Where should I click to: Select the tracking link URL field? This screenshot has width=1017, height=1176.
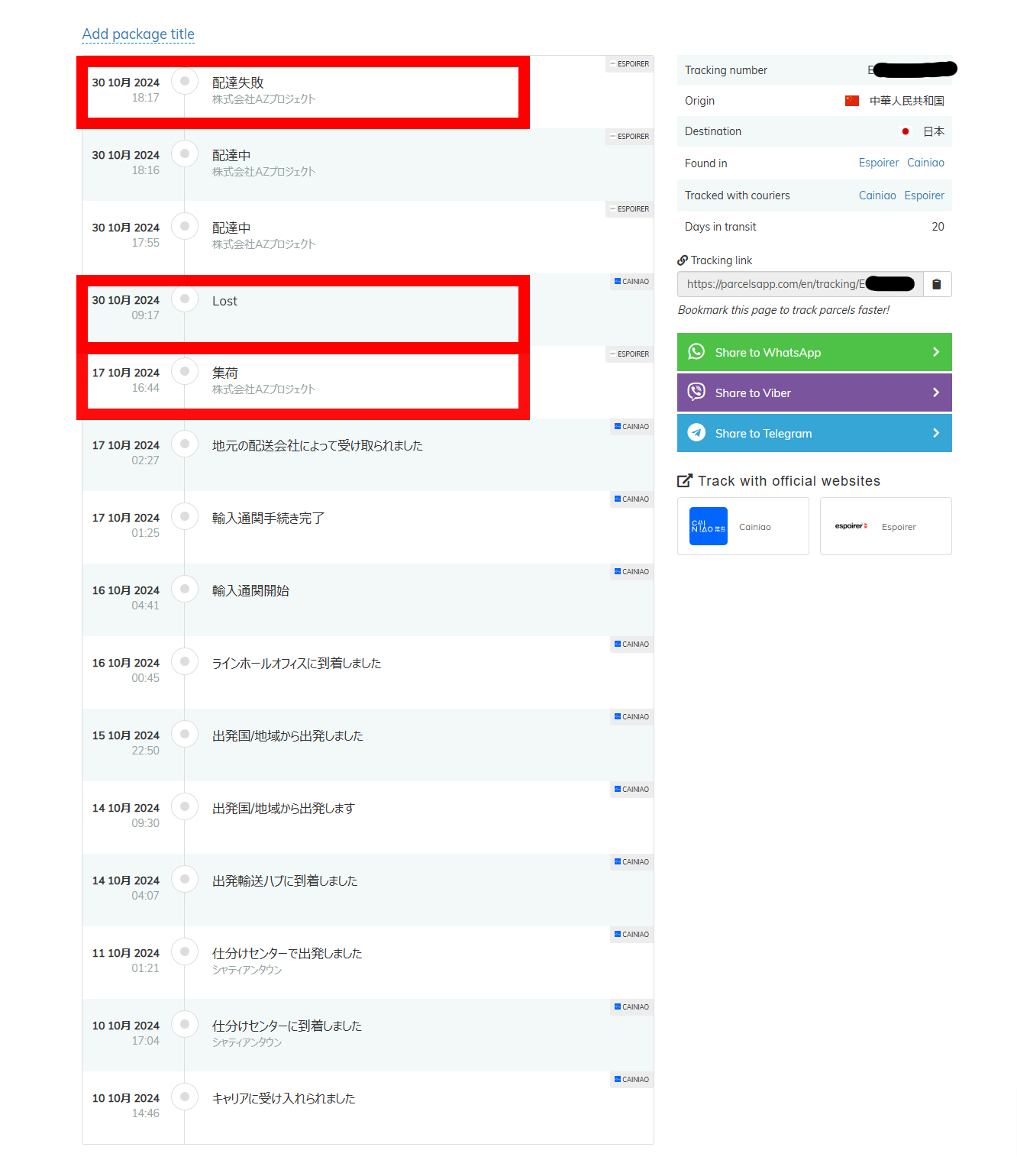[x=799, y=284]
